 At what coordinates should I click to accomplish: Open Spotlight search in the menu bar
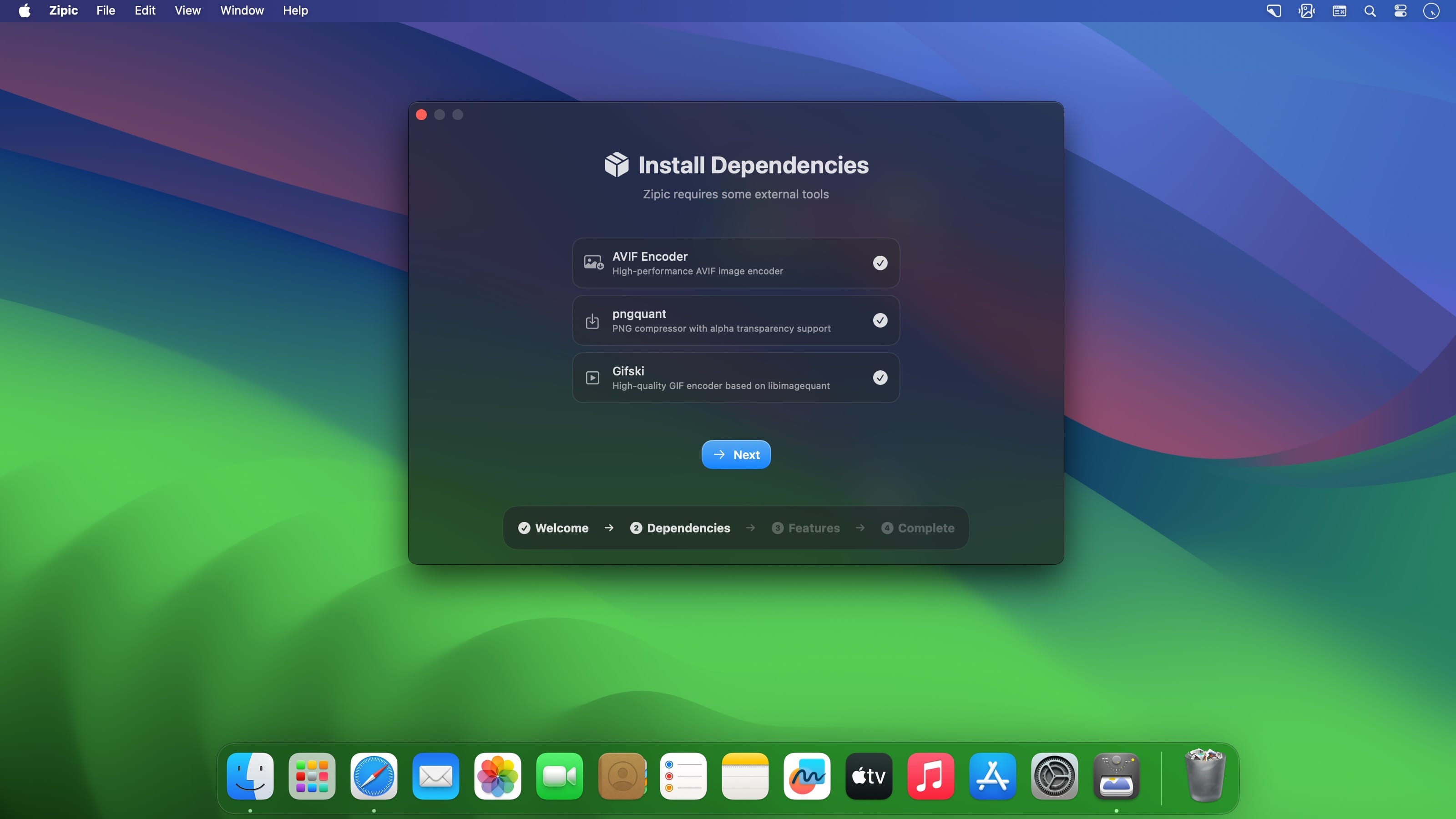1370,11
